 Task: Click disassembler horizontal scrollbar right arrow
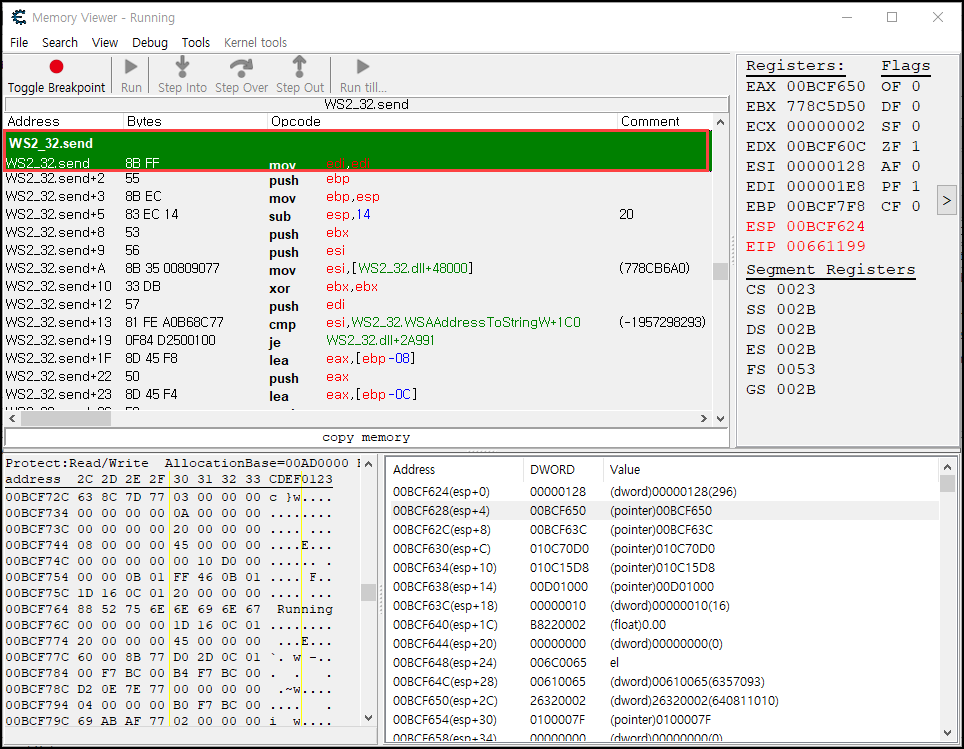(704, 419)
